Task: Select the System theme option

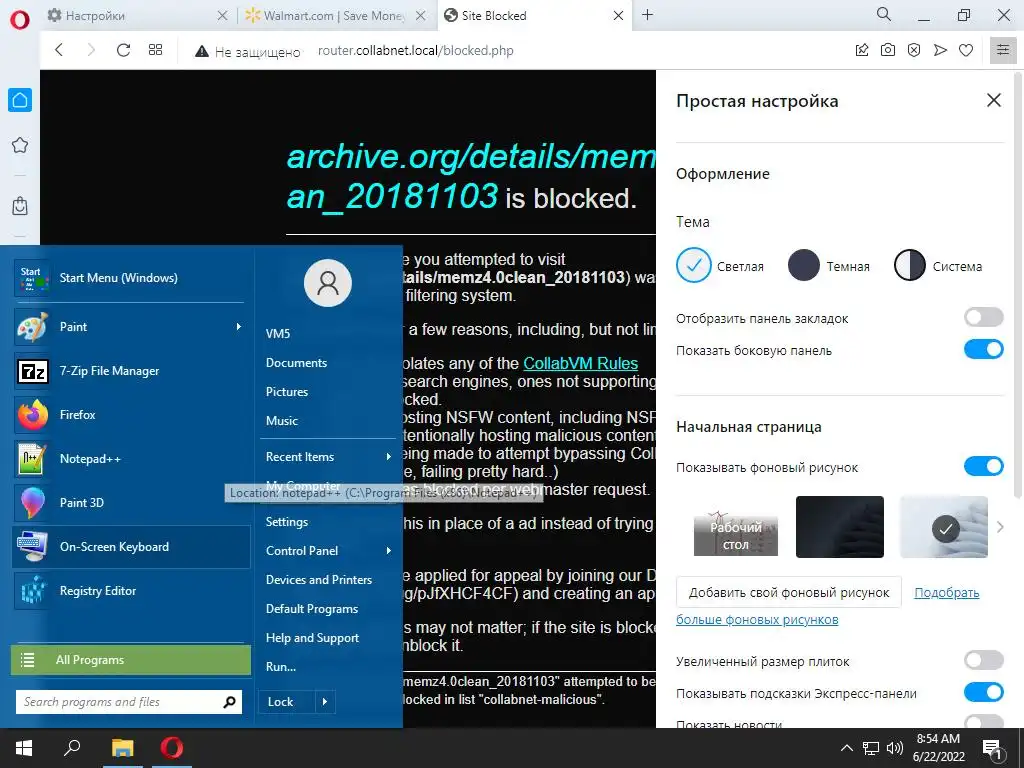Action: tap(909, 265)
